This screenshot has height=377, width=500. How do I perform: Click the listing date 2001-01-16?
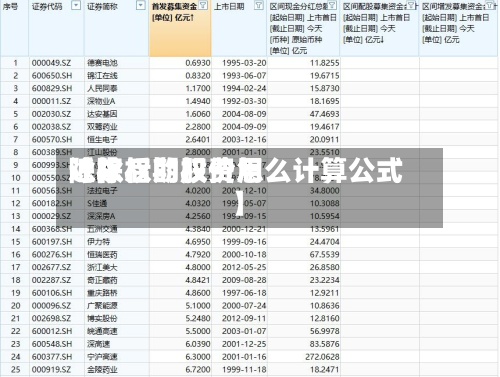point(244,357)
